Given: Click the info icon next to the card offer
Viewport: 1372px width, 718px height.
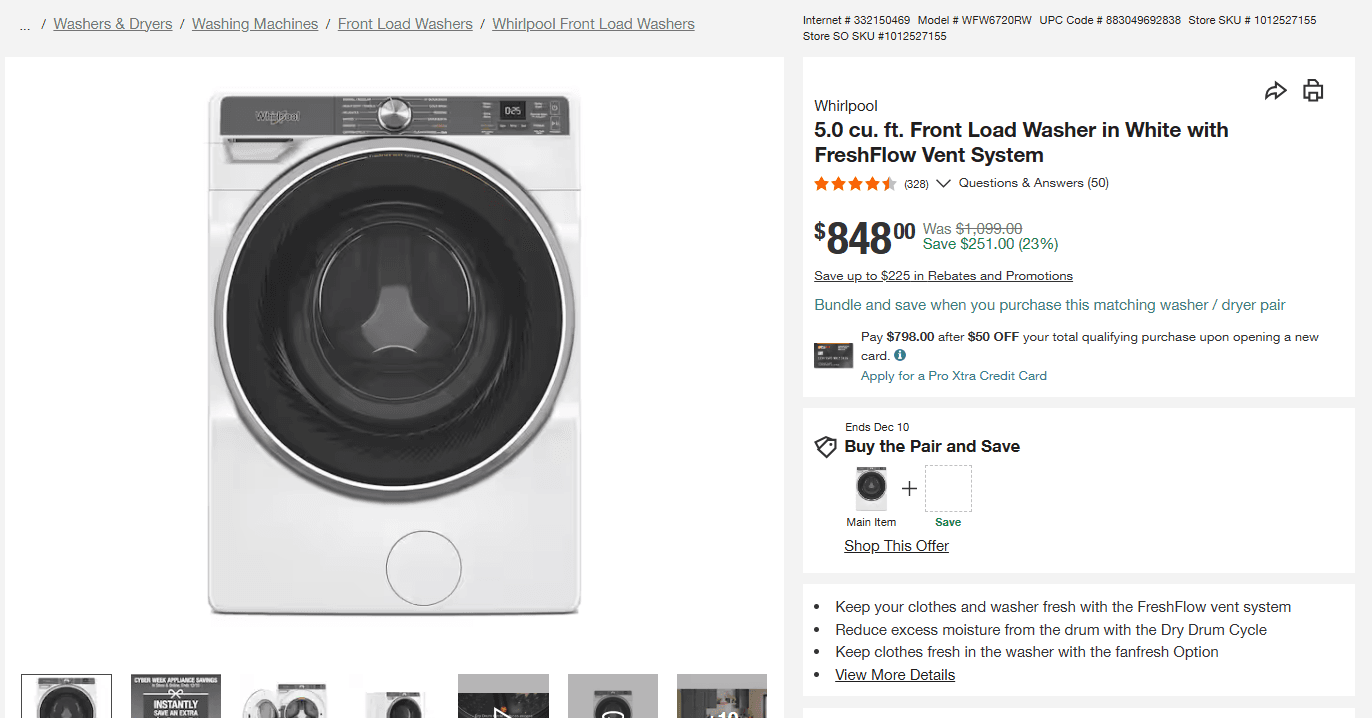Looking at the screenshot, I should click(899, 355).
